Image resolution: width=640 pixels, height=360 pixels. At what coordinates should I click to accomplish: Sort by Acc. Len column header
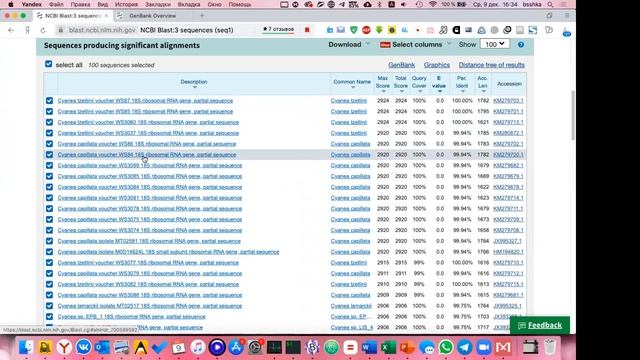(482, 83)
